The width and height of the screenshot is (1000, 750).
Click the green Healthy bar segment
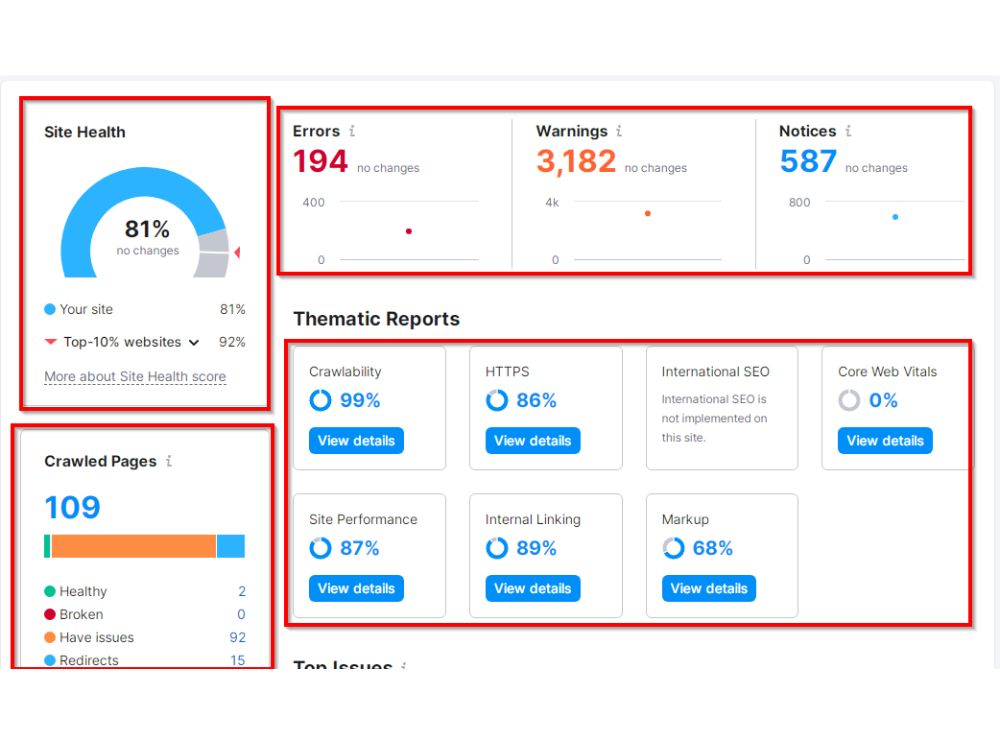[47, 547]
